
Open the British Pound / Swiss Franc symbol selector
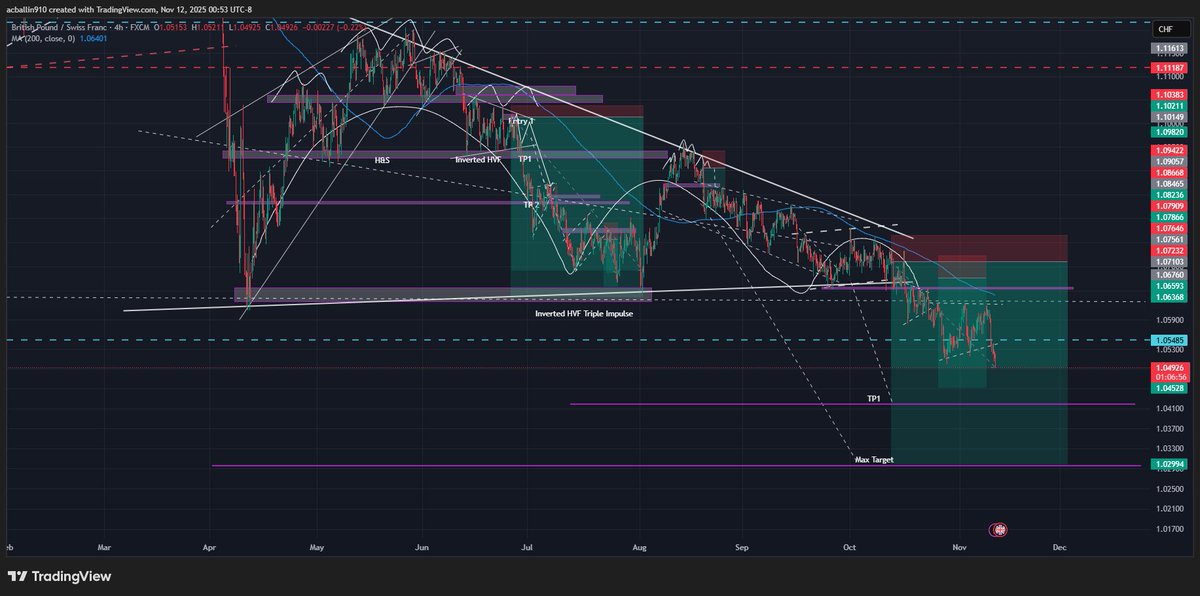coord(58,29)
